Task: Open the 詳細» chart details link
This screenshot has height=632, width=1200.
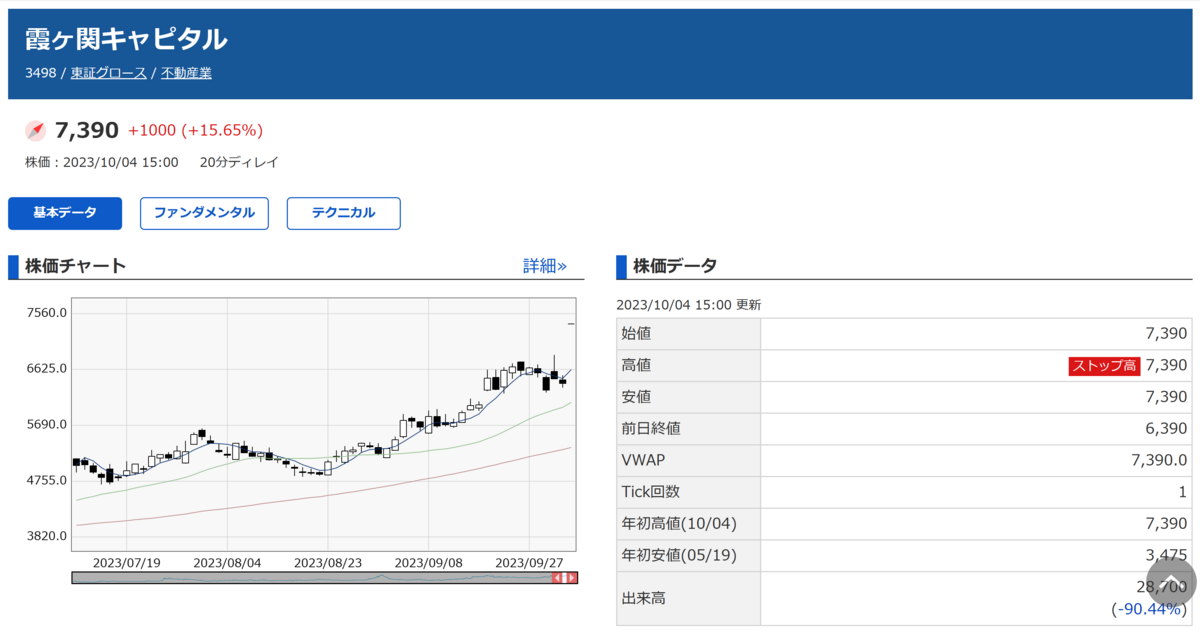Action: pos(545,266)
